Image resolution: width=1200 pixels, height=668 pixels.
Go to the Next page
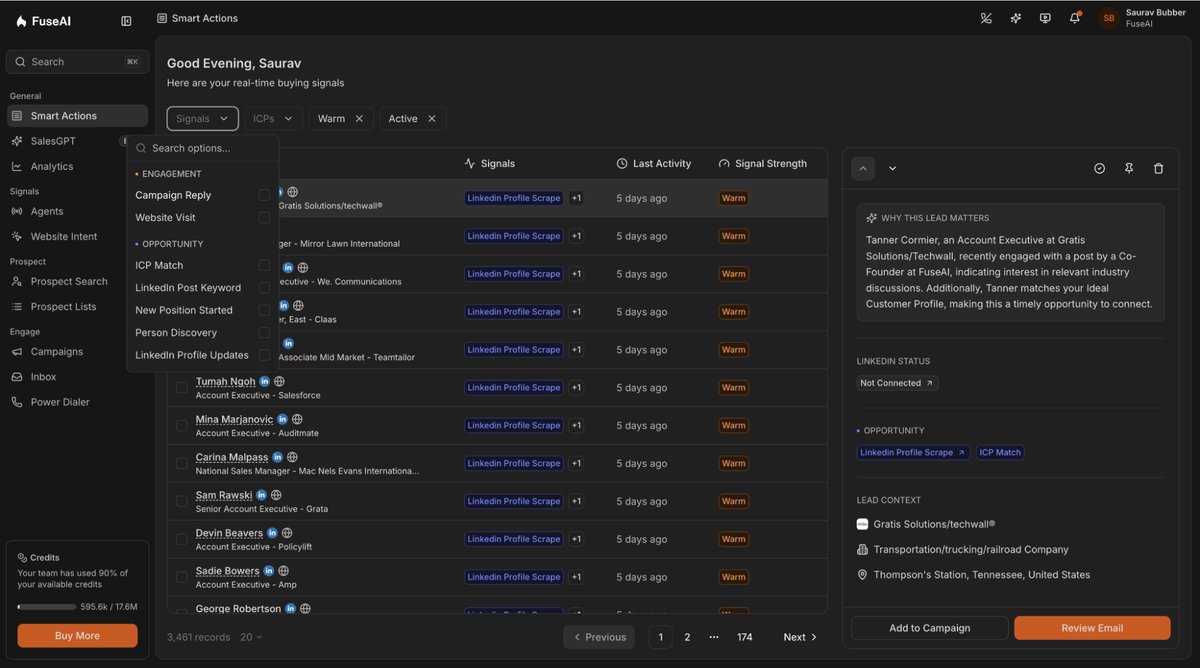[800, 637]
